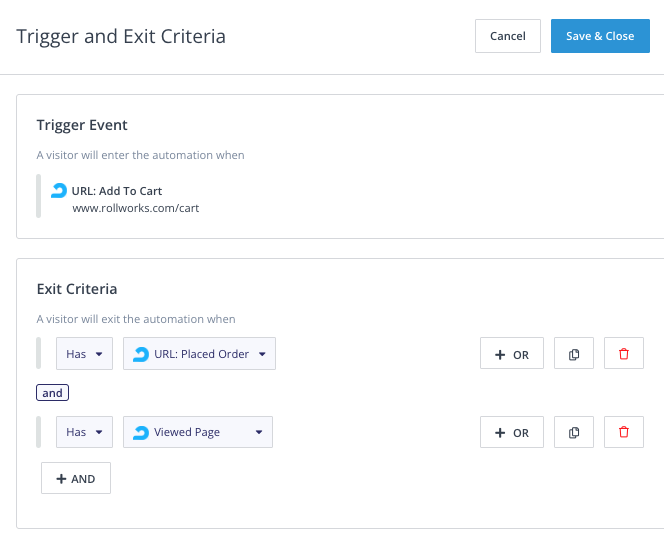
Task: Open the Viewed Page dropdown
Action: click(198, 432)
